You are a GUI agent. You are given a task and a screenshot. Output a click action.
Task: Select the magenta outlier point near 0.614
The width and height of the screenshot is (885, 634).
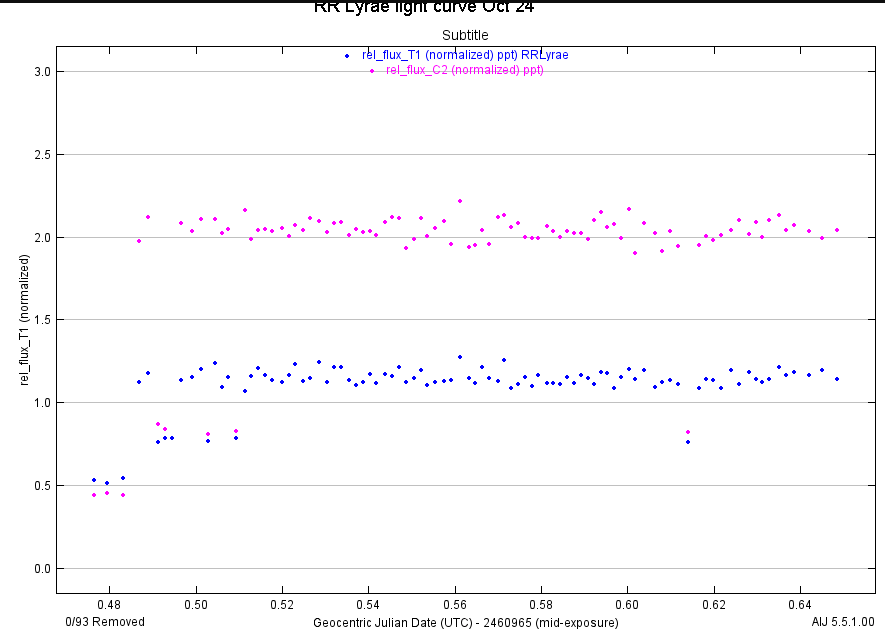[688, 432]
